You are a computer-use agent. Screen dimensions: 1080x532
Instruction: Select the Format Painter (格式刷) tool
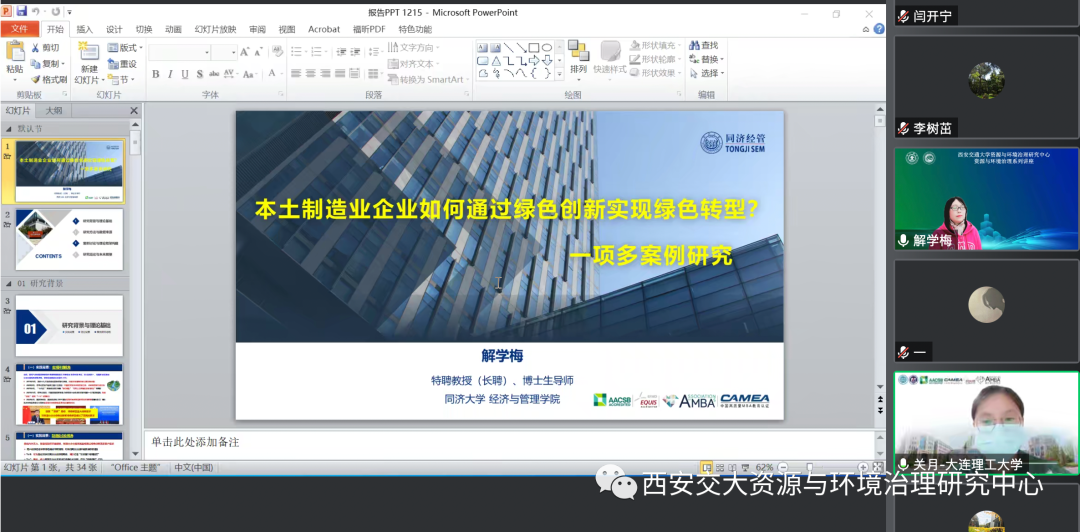(47, 79)
